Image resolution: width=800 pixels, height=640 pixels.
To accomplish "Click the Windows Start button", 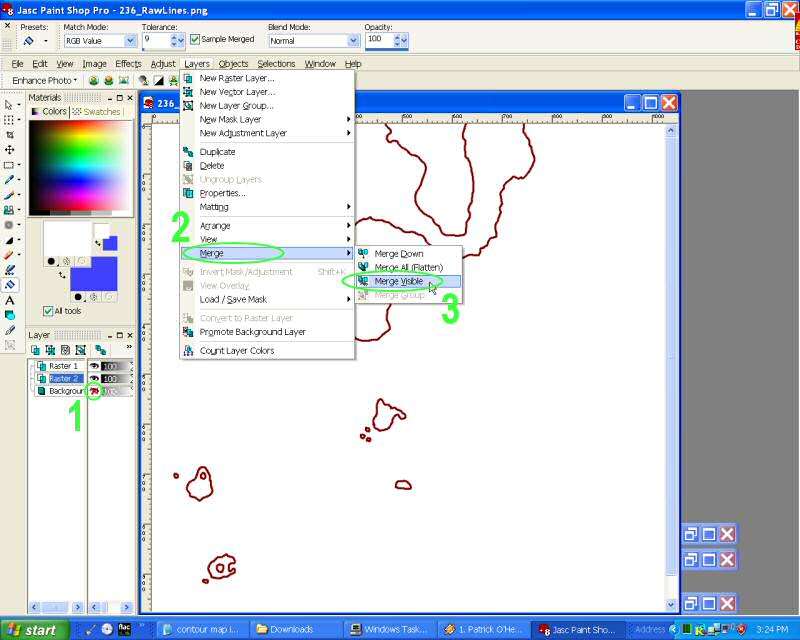I will 33,630.
